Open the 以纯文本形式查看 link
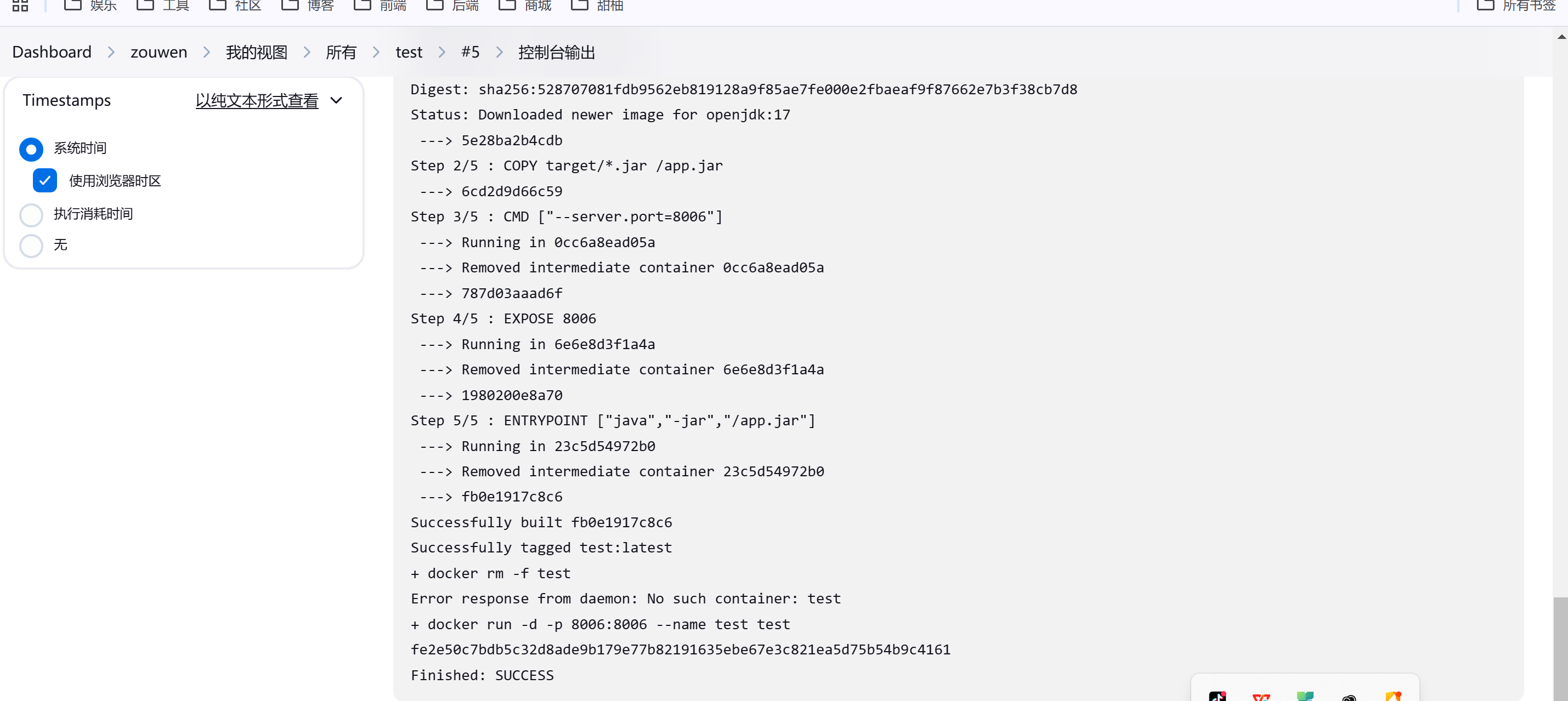The height and width of the screenshot is (701, 1568). [257, 100]
